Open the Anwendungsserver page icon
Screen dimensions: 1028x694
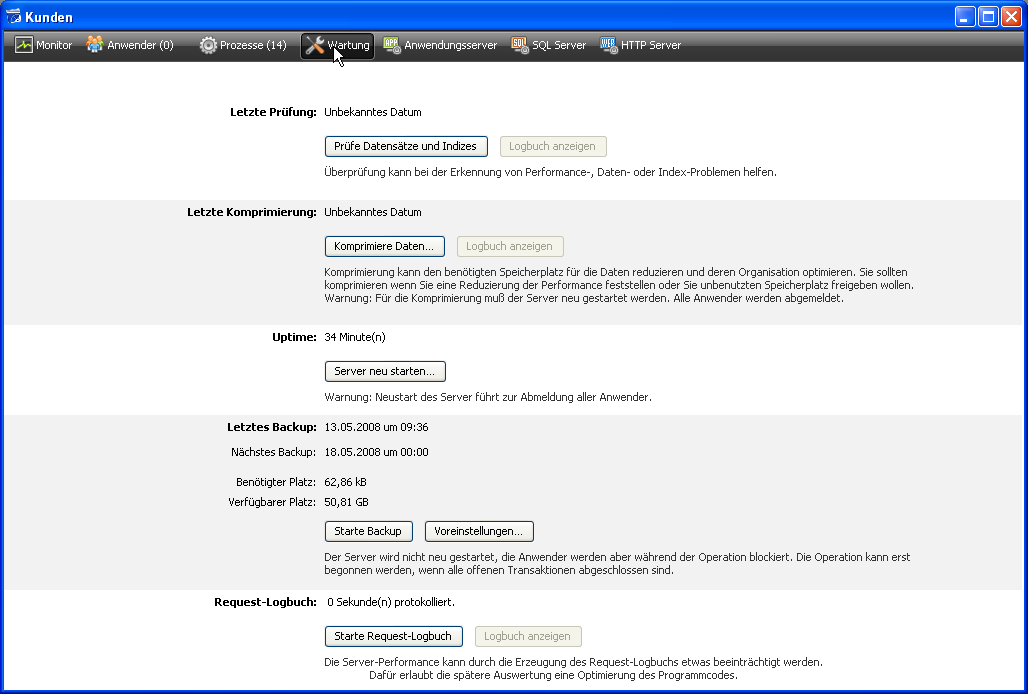(392, 45)
